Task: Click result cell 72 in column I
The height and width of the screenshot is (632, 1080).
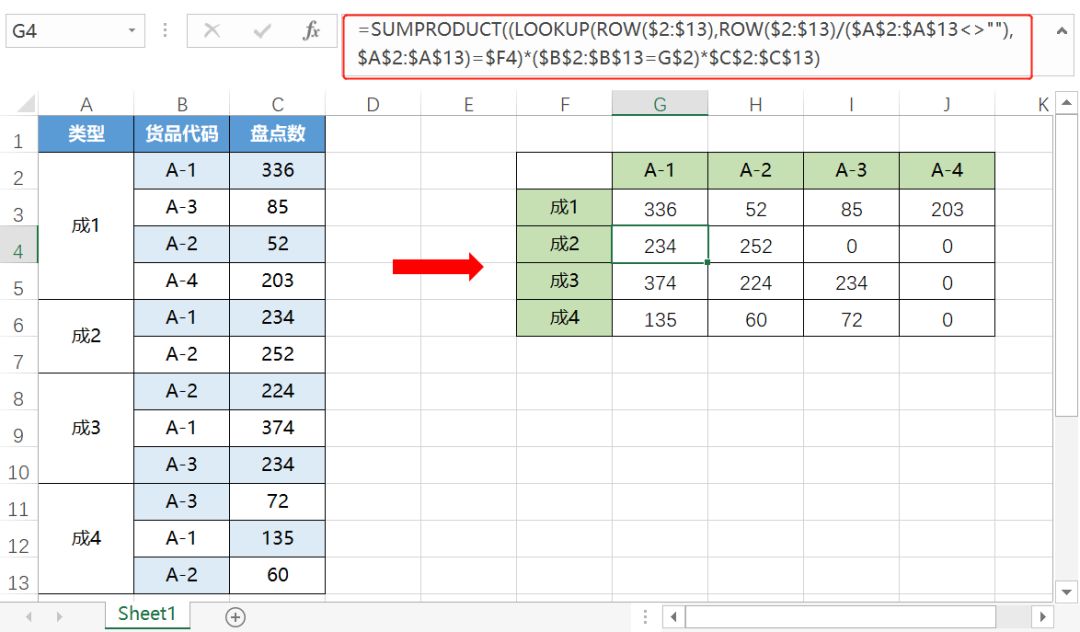Action: tap(851, 318)
